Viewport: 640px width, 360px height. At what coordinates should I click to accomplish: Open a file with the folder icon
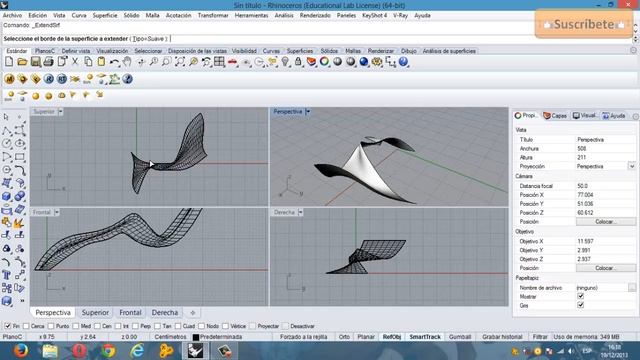(x=22, y=62)
